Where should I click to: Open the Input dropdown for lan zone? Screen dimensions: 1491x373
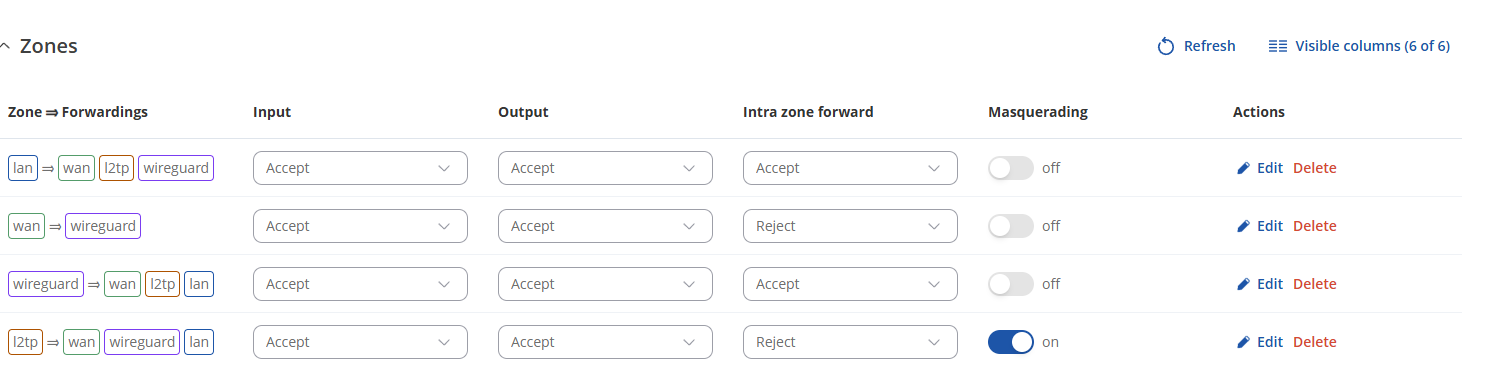360,168
